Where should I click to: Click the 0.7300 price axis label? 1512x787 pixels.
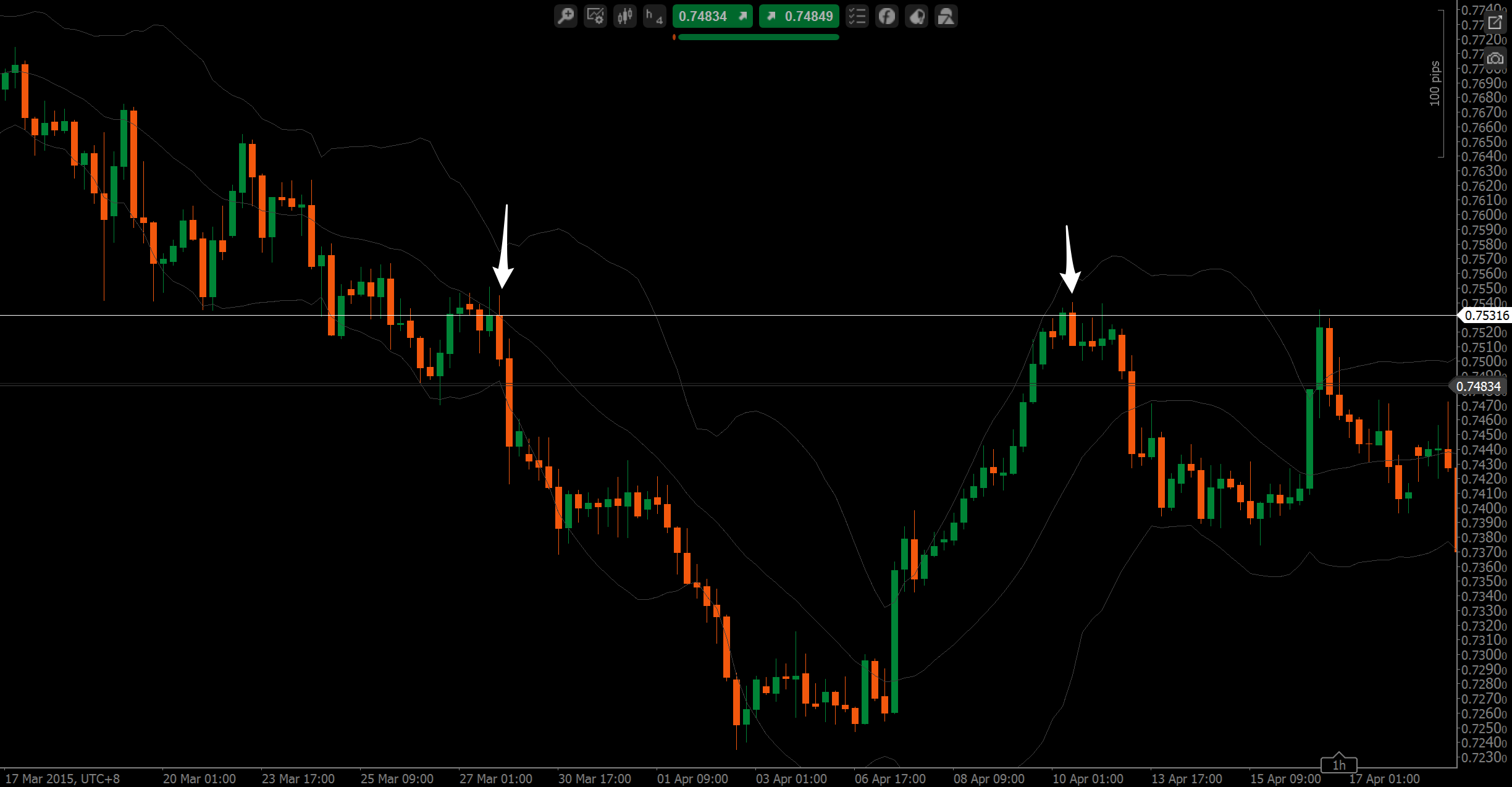(1484, 655)
